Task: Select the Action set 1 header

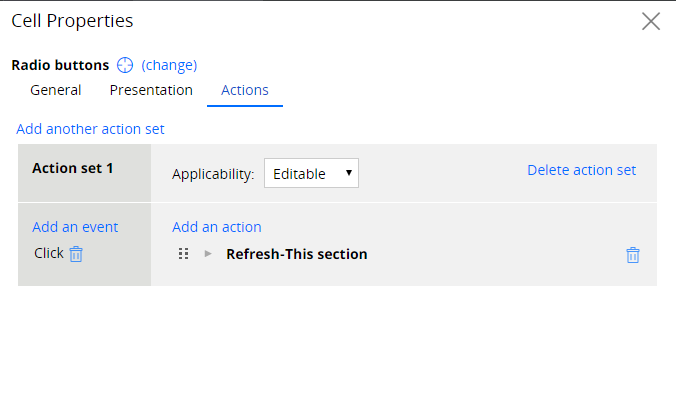Action: 72,168
